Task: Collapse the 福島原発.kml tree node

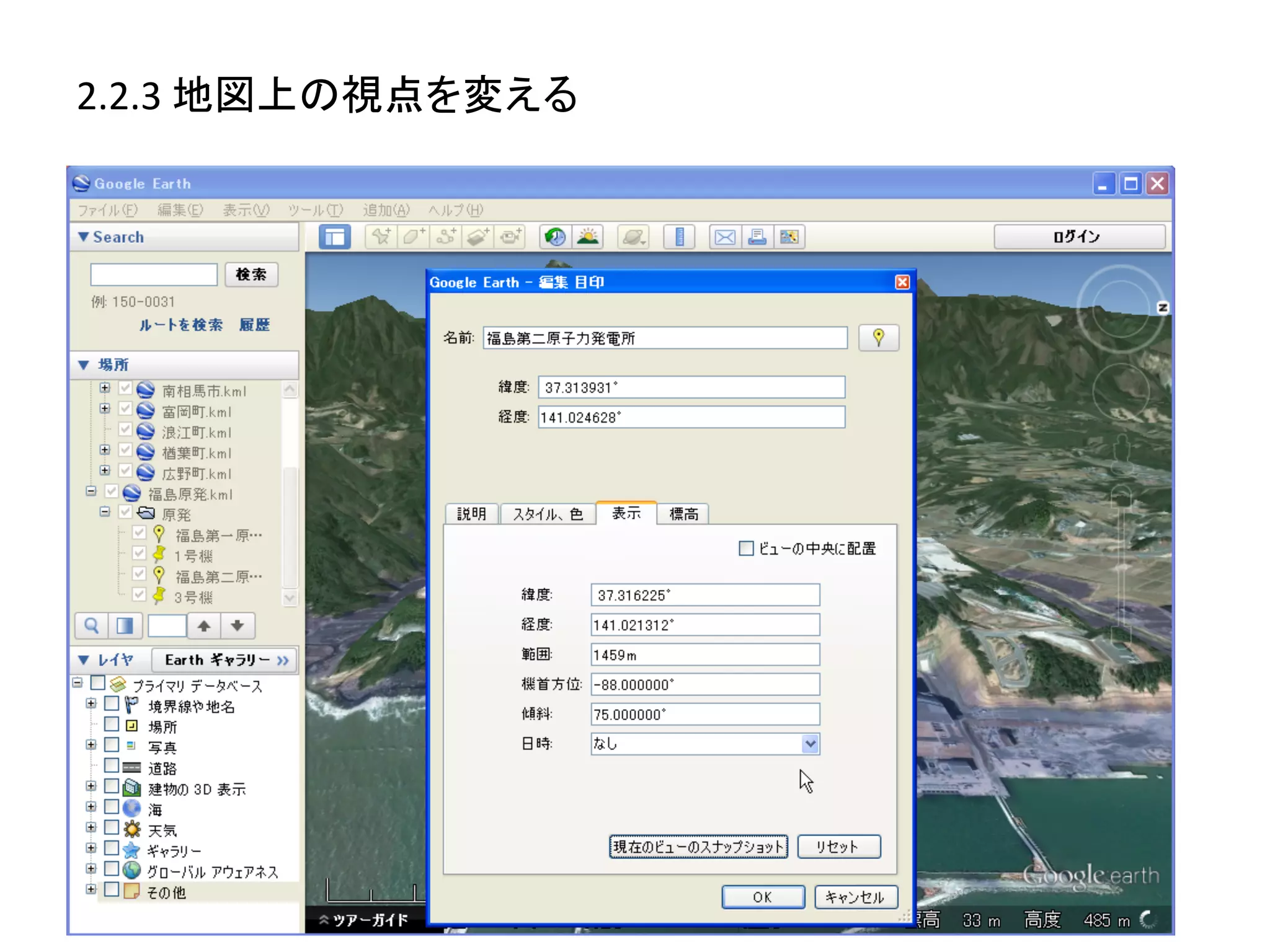Action: 91,491
